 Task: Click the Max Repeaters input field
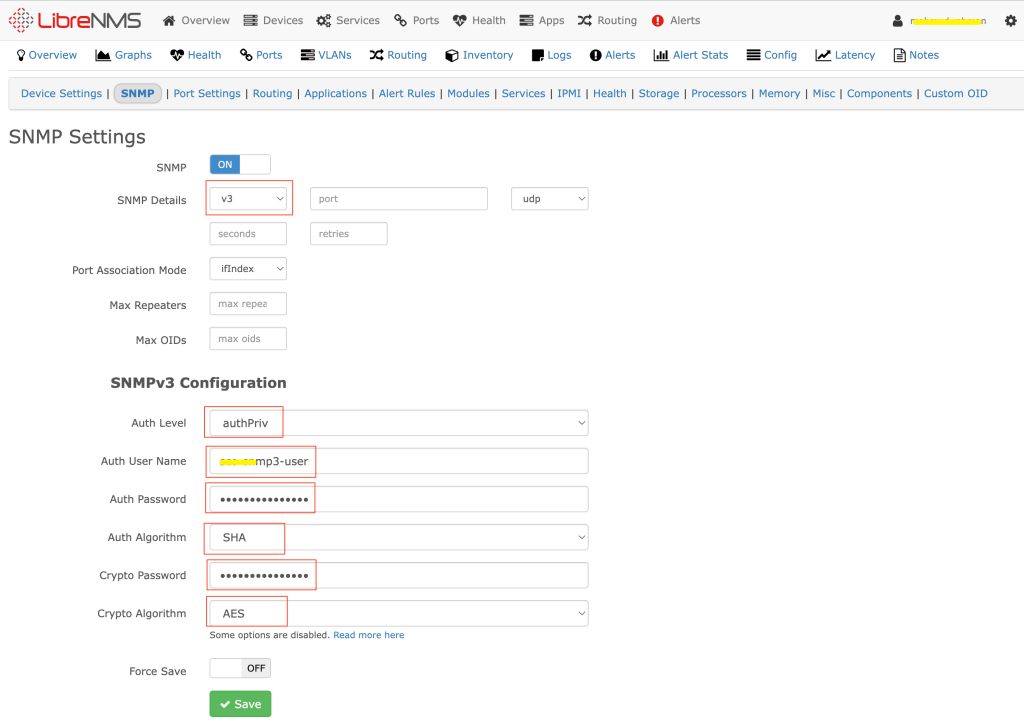[248, 304]
